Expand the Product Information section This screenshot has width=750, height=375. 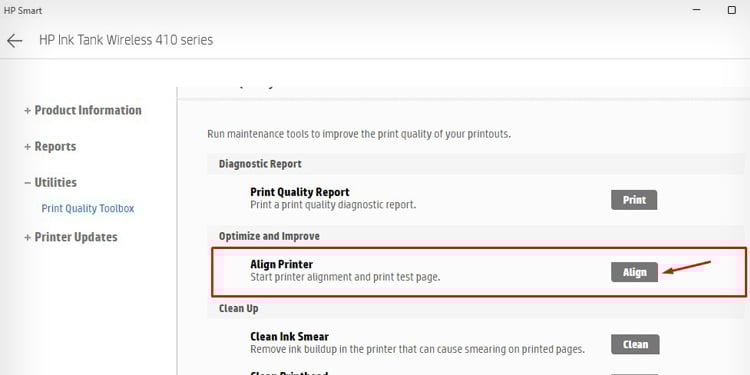[83, 110]
